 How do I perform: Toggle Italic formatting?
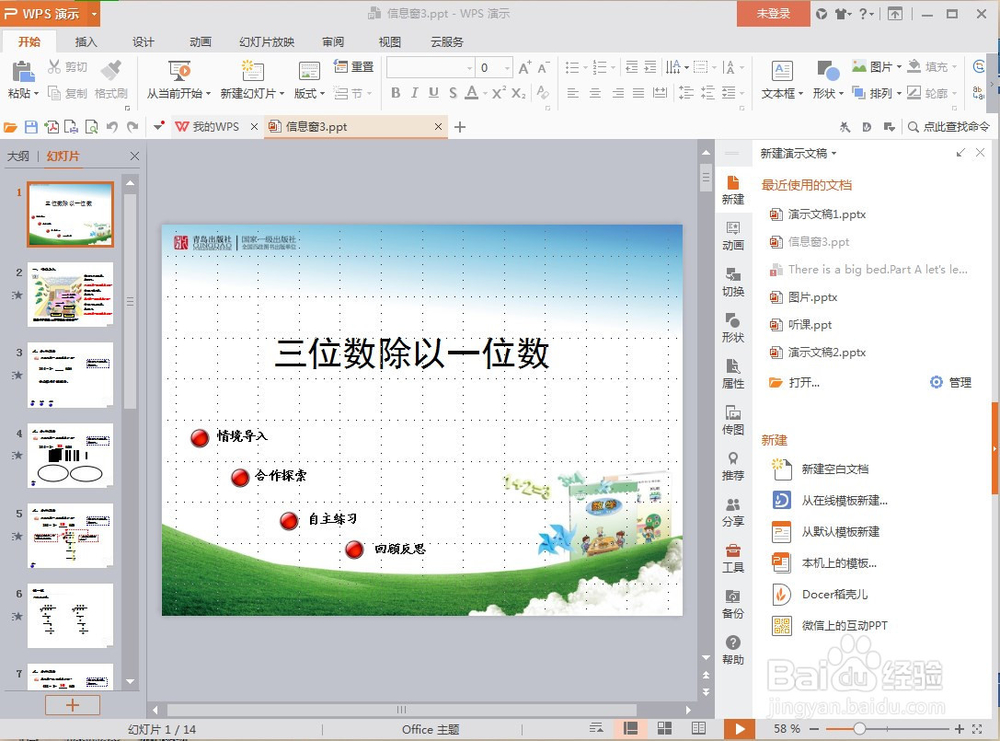(x=415, y=93)
